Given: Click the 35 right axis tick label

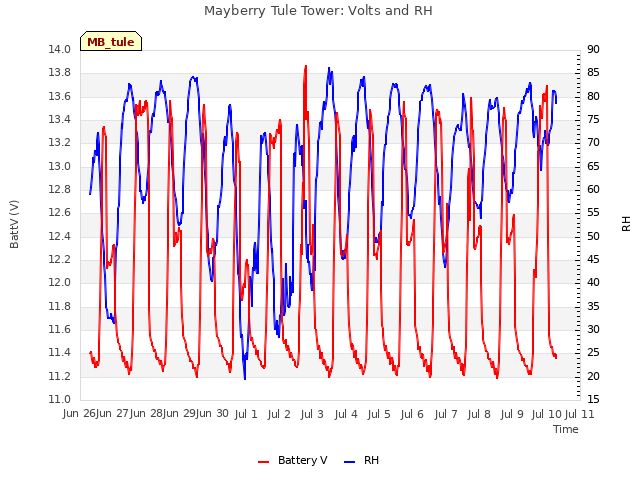Looking at the screenshot, I should (593, 307).
